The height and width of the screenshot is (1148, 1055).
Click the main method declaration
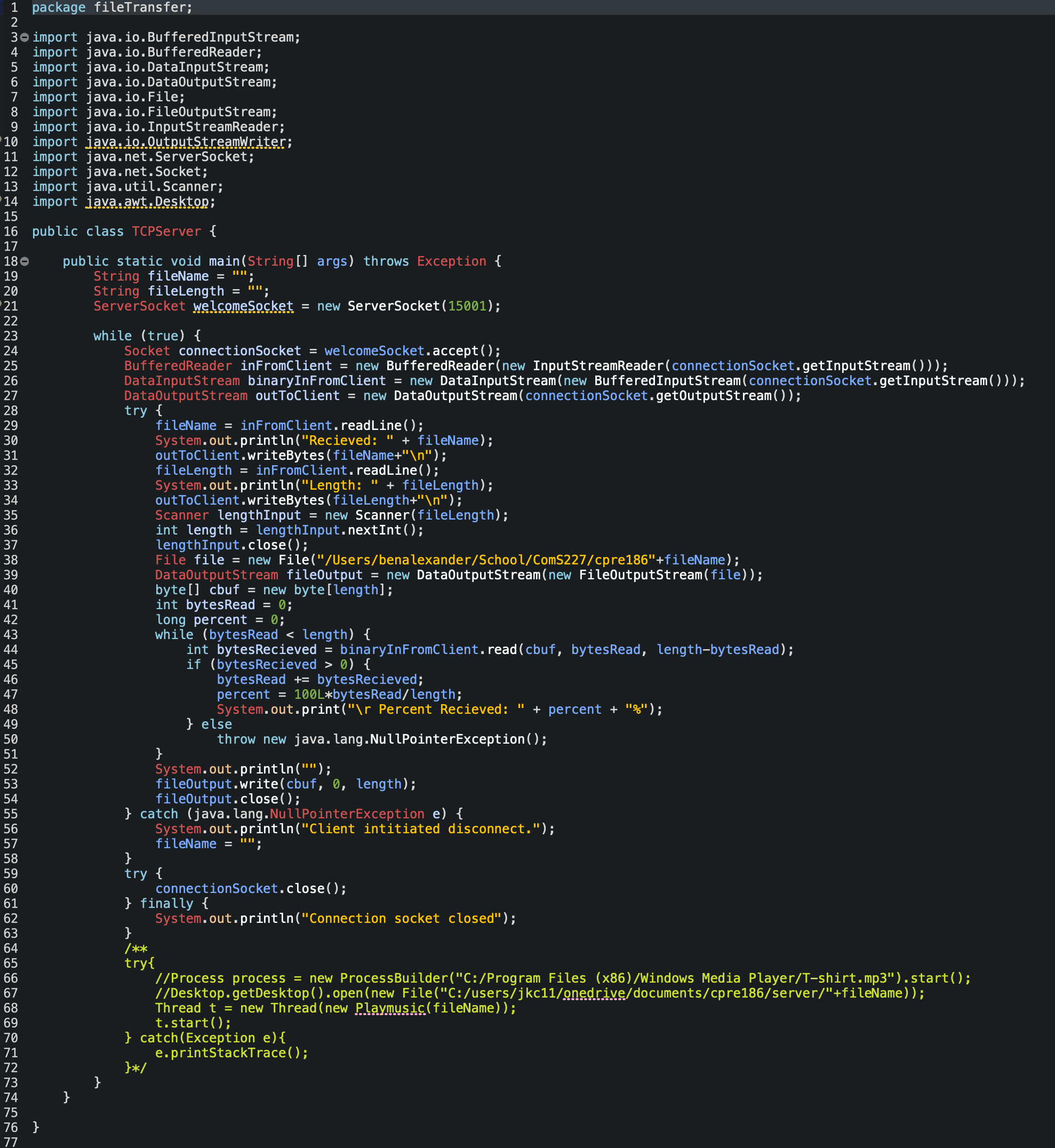282,261
